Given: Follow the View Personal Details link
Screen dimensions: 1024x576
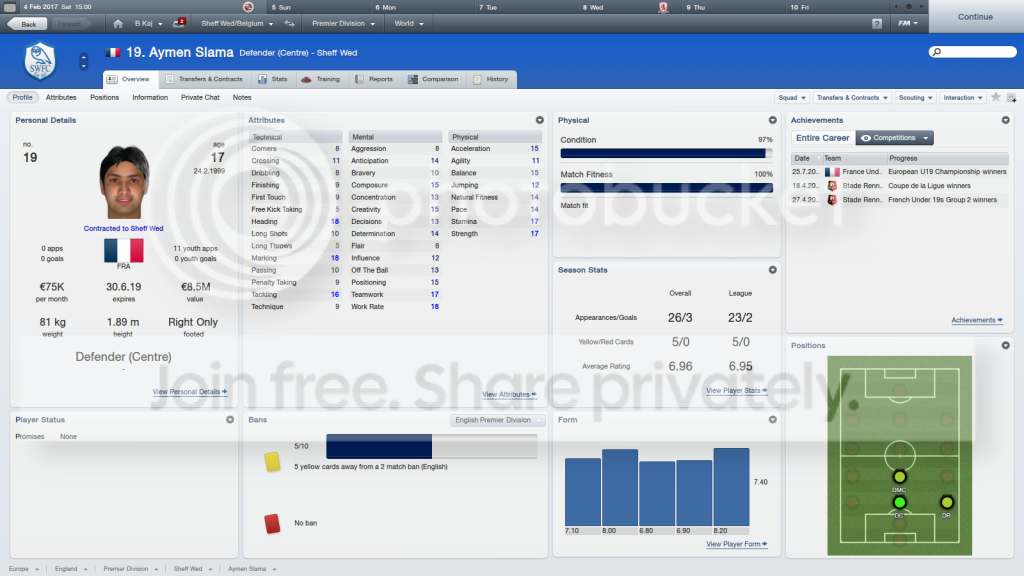Looking at the screenshot, I should (x=189, y=392).
